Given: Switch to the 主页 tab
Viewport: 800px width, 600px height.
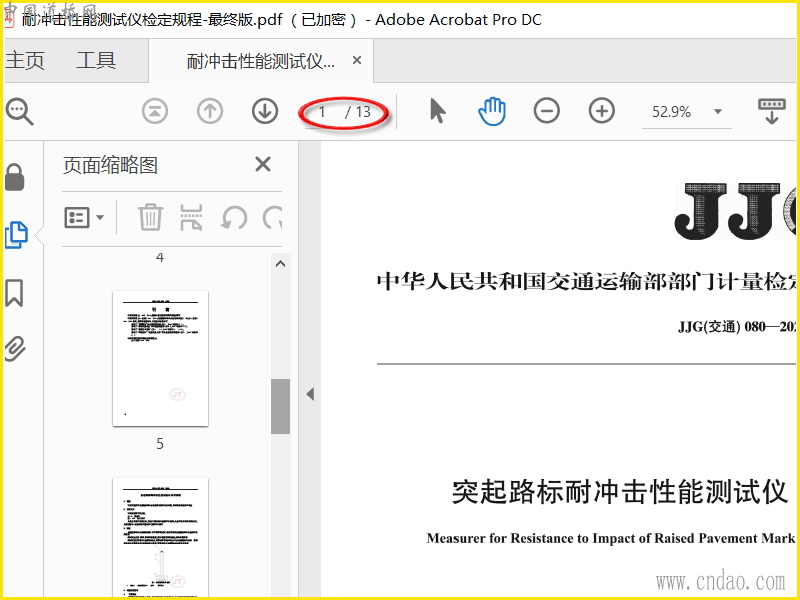Looking at the screenshot, I should [25, 60].
